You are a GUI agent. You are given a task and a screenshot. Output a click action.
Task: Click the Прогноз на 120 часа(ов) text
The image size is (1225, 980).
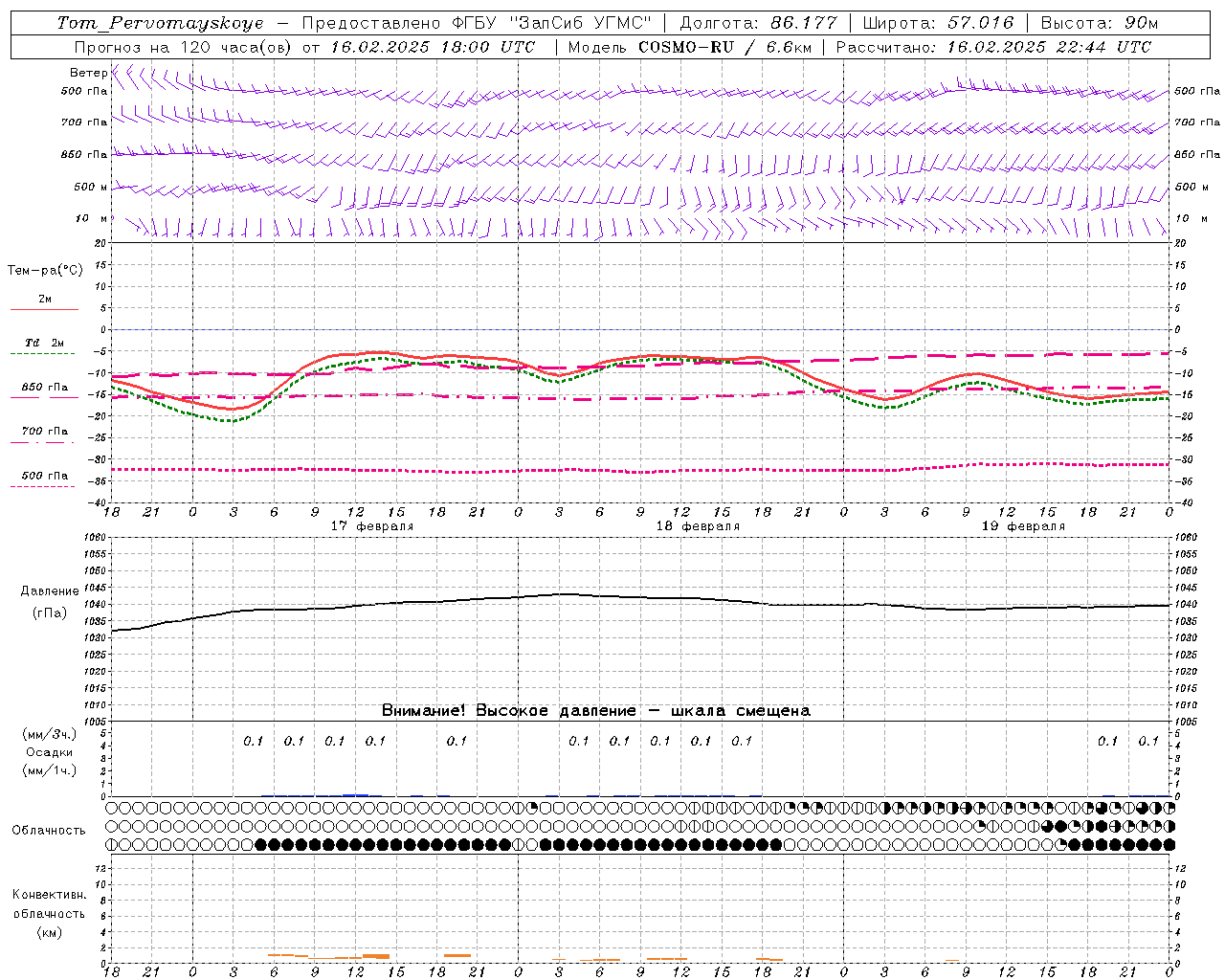(184, 47)
